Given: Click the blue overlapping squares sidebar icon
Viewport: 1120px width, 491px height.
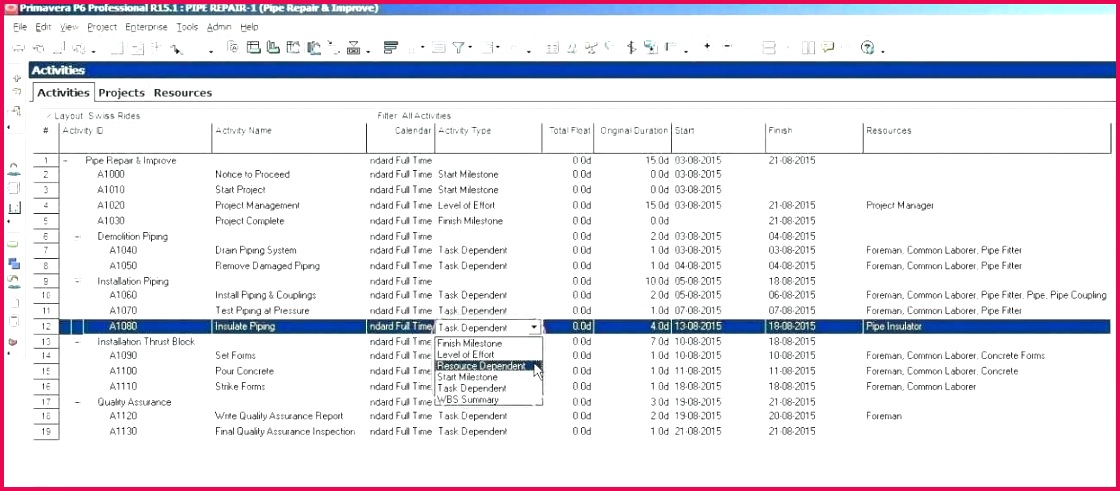Looking at the screenshot, I should coord(14,264).
